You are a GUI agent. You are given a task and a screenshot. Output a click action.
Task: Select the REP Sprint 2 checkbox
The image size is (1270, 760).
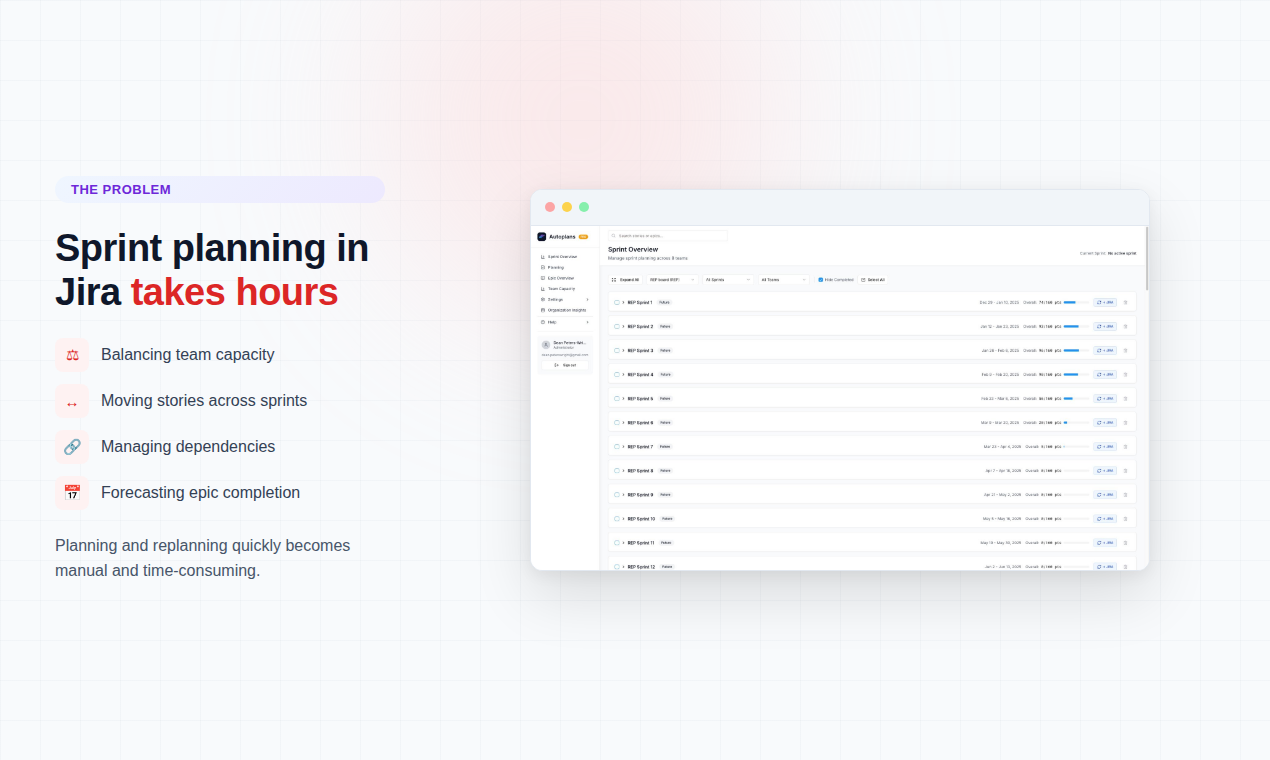[617, 326]
